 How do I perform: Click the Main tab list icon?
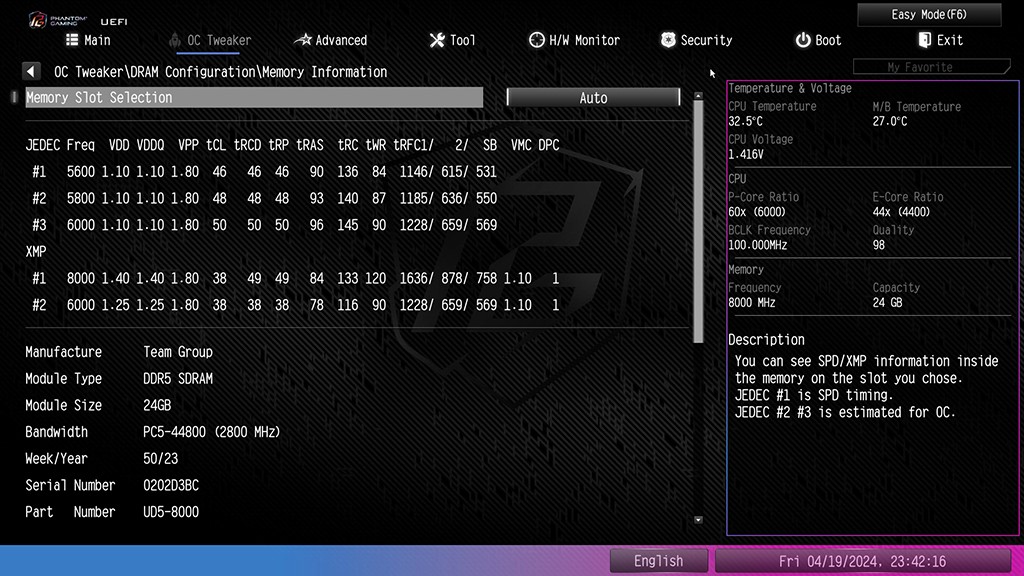[72, 40]
